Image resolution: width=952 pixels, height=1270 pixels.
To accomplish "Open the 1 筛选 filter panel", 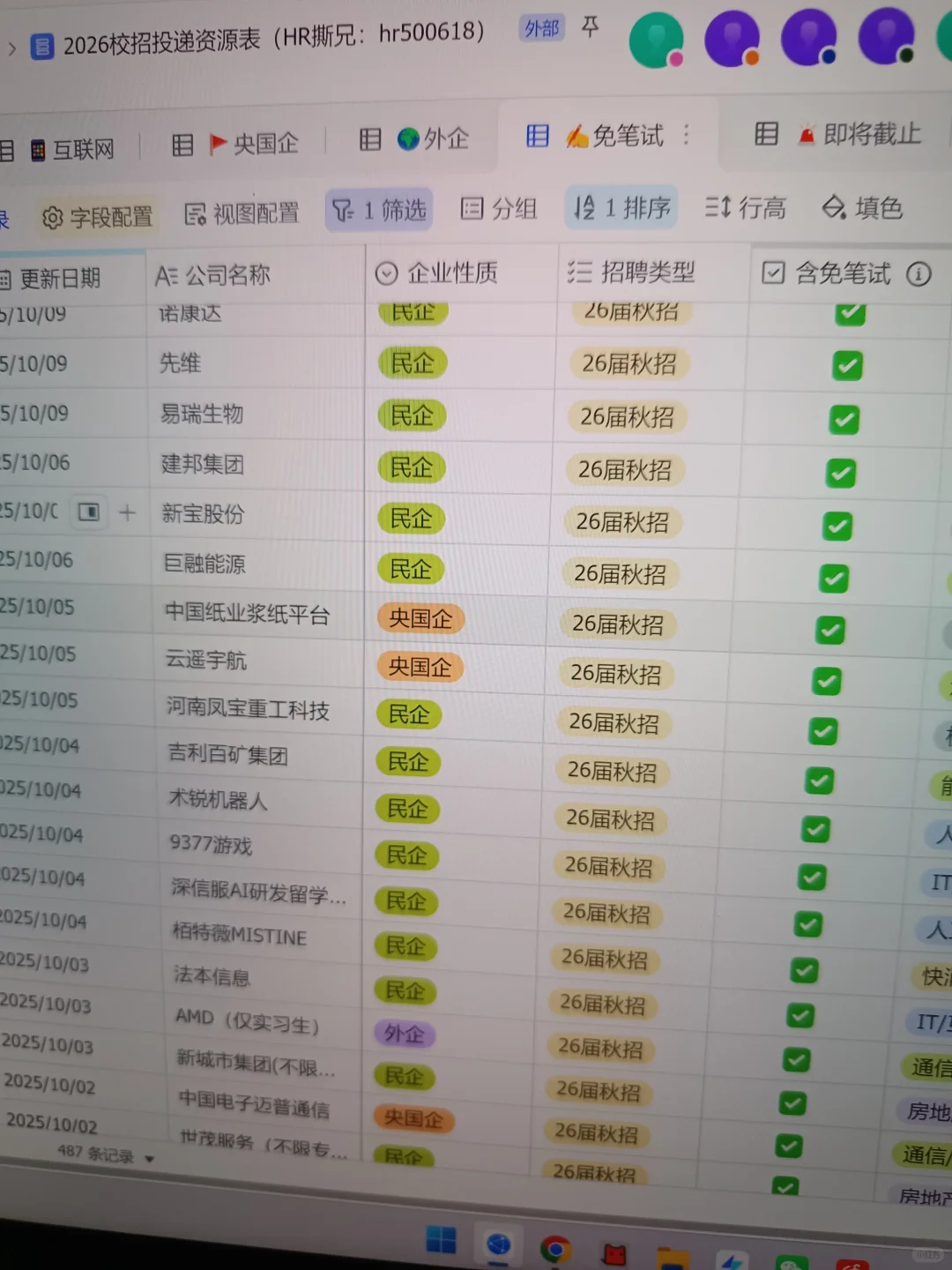I will point(379,210).
